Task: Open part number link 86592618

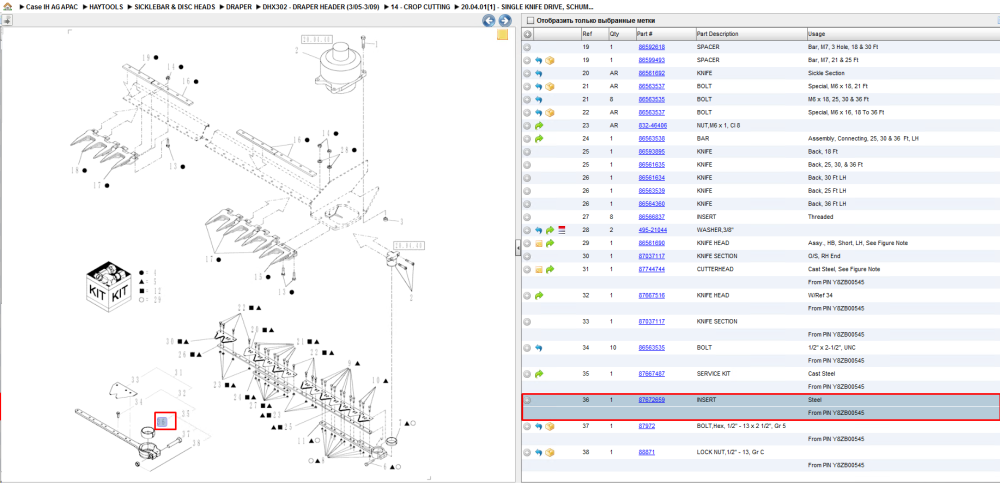Action: [x=652, y=47]
